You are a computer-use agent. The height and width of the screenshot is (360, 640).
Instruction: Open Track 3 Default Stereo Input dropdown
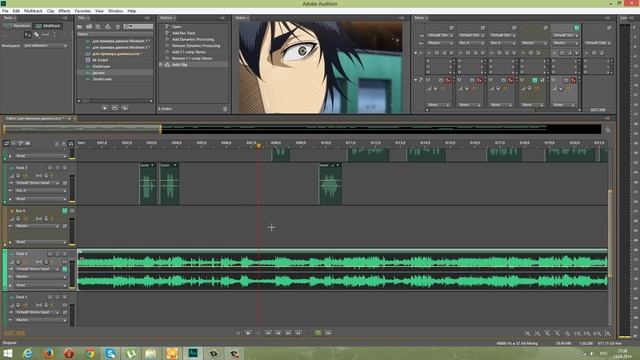coord(38,183)
